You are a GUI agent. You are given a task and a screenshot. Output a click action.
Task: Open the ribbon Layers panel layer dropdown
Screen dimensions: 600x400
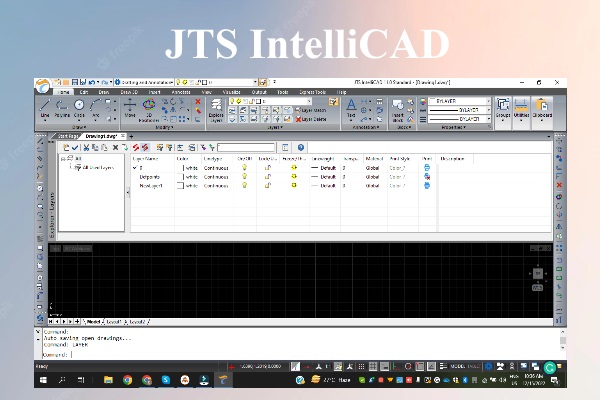[x=309, y=101]
